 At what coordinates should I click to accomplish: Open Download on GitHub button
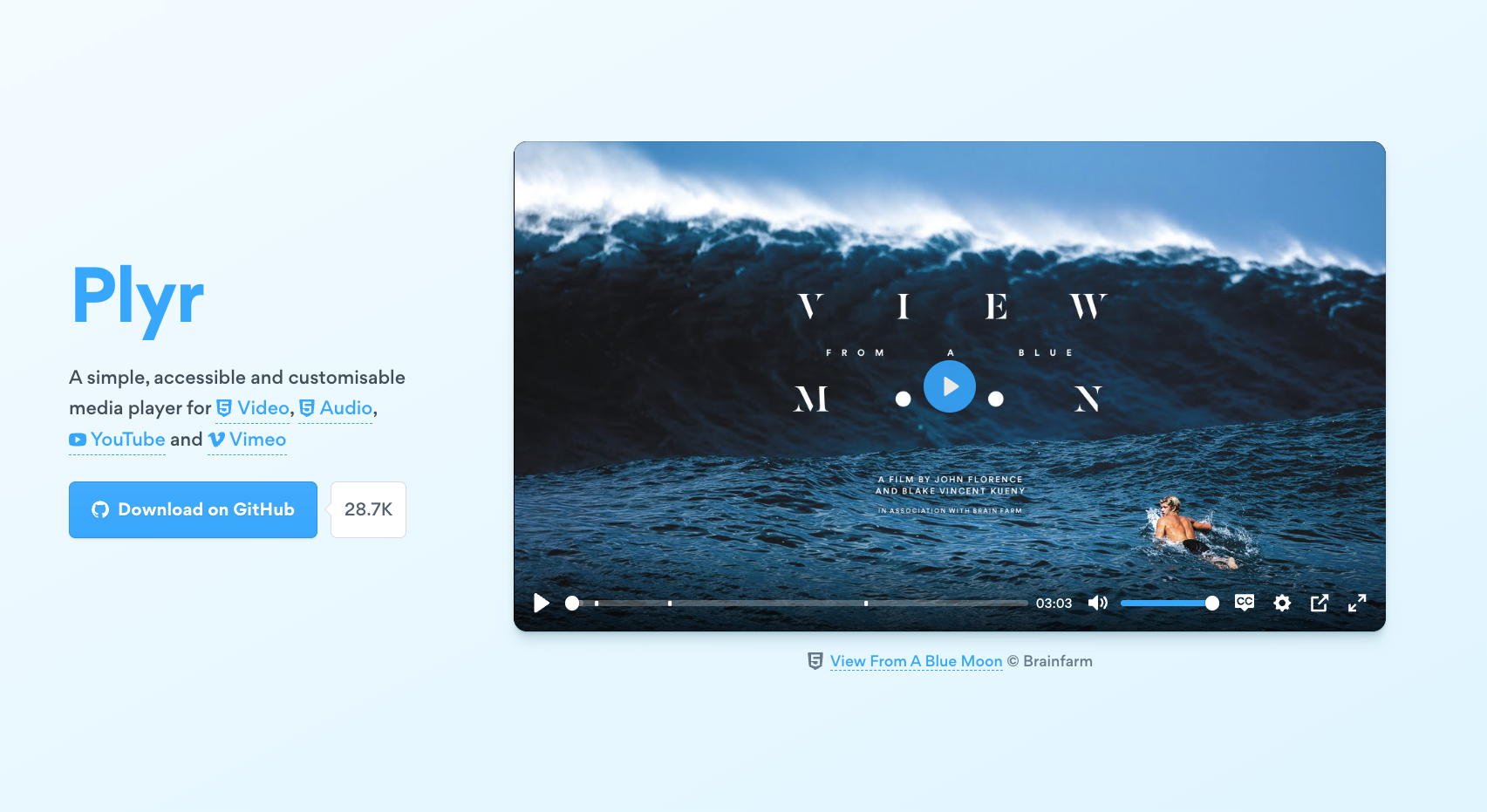[x=193, y=509]
